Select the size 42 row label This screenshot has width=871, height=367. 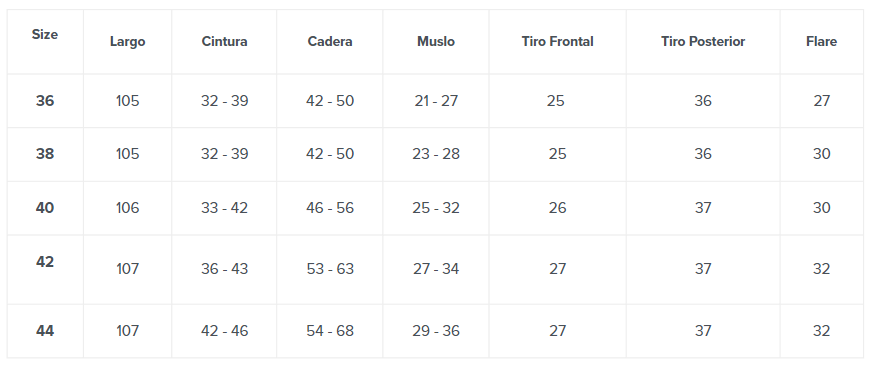45,262
